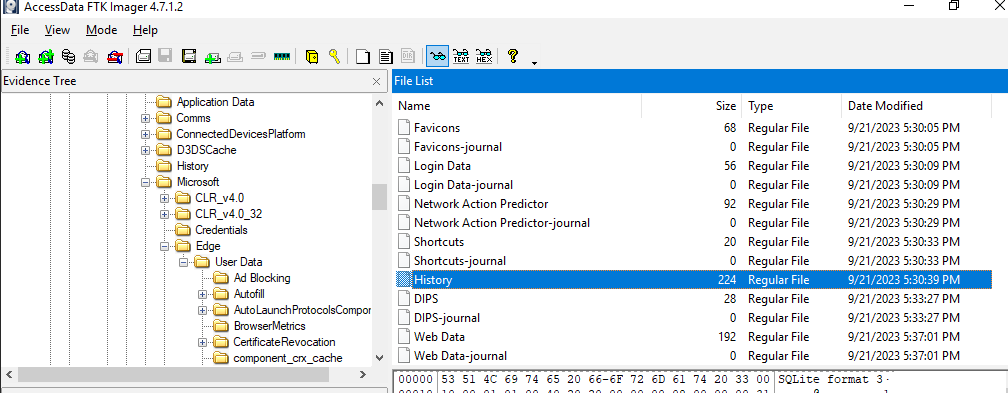Click the Capture Memory chip icon
This screenshot has width=1008, height=393.
pyautogui.click(x=282, y=56)
